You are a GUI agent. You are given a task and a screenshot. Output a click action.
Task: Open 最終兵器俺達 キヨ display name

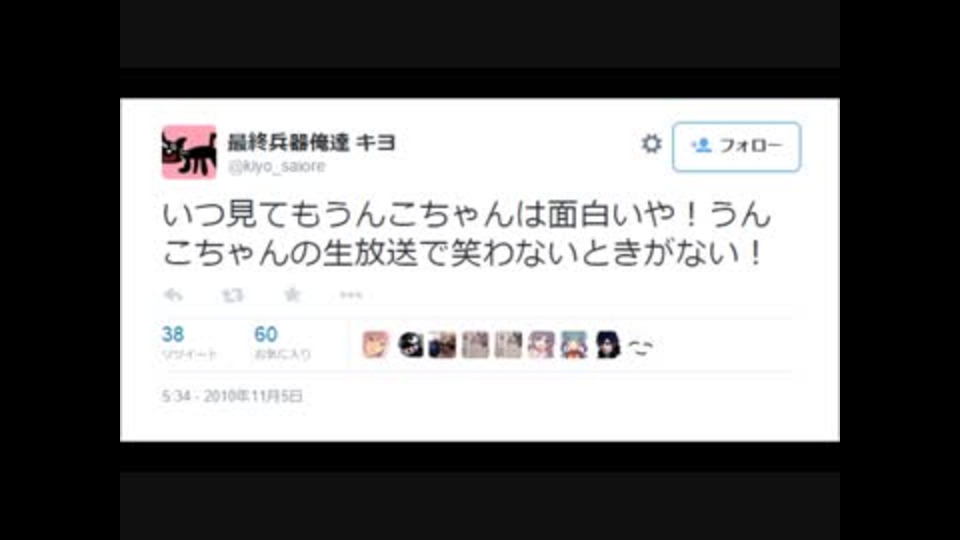click(x=312, y=142)
